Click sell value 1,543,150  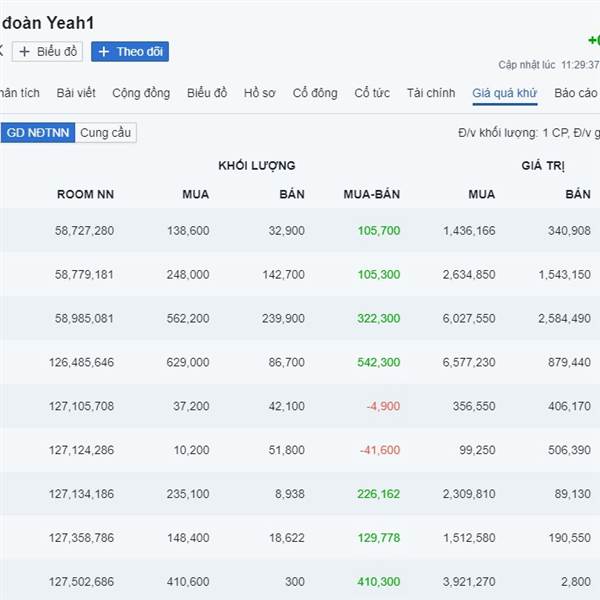point(565,274)
